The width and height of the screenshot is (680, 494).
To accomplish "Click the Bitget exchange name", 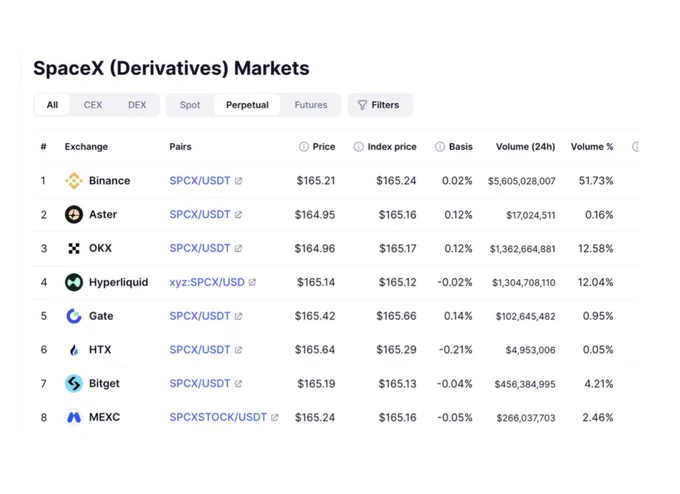I will click(x=104, y=383).
